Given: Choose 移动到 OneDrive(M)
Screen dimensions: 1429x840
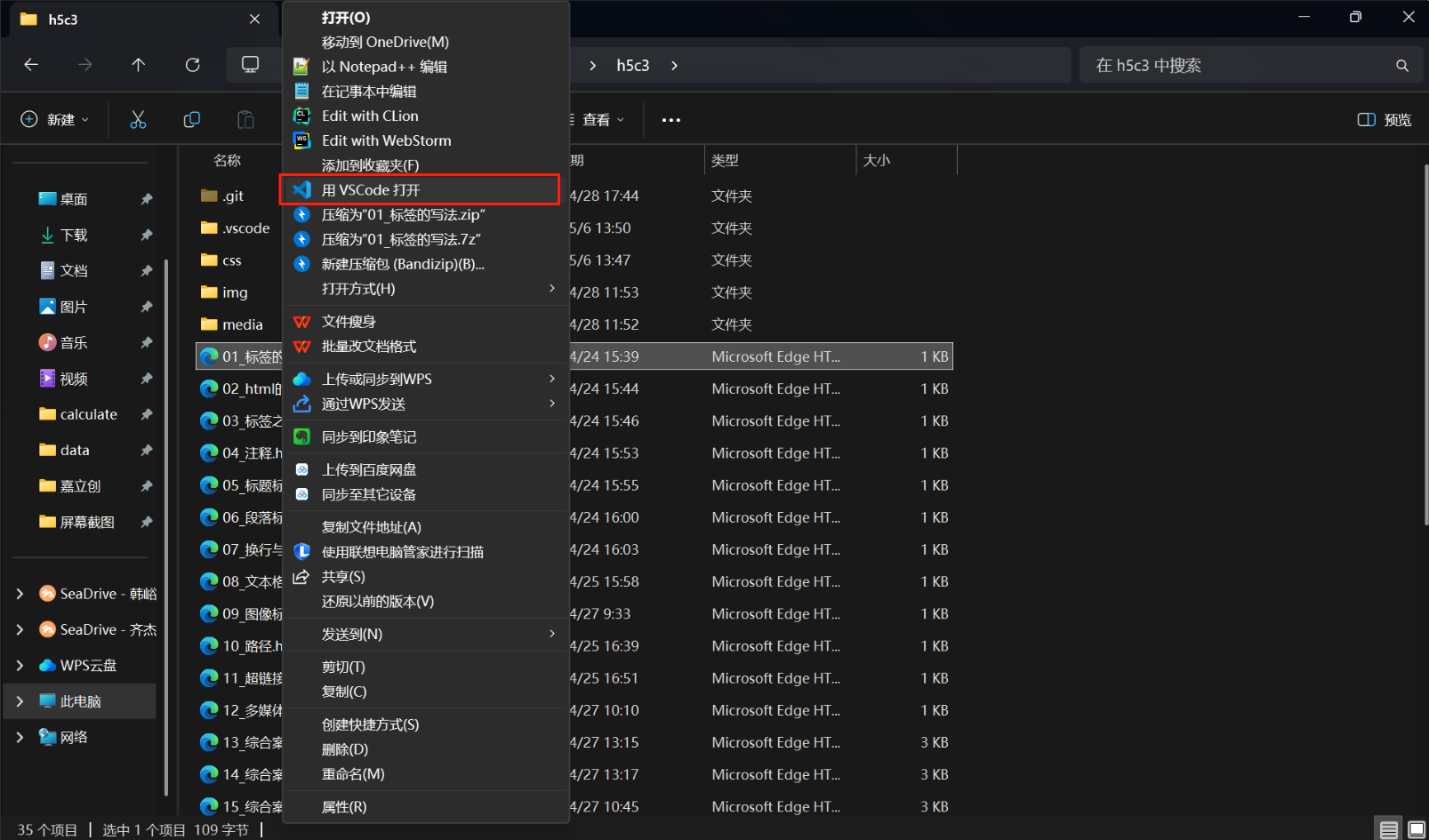Looking at the screenshot, I should coord(425,42).
